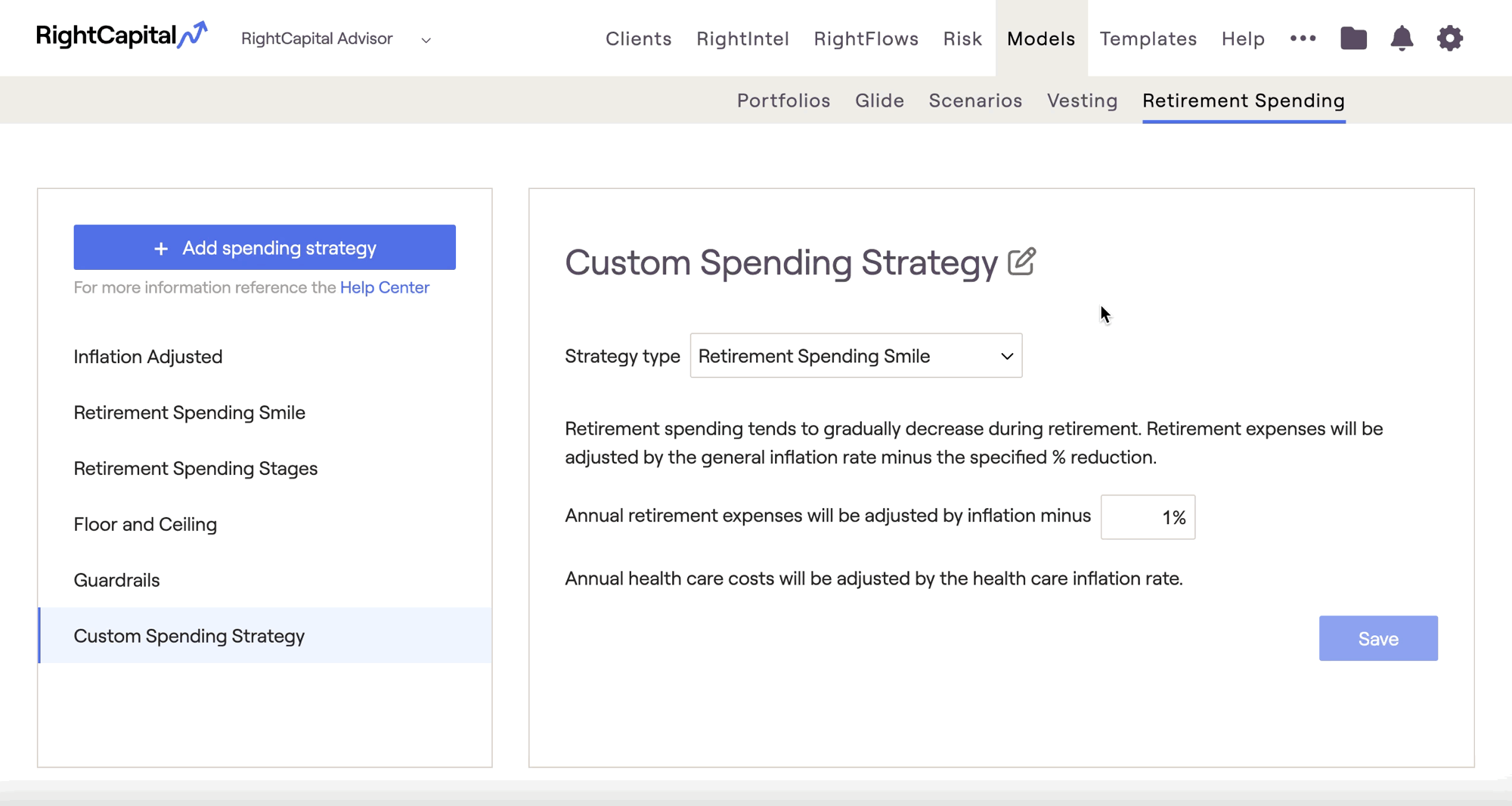Viewport: 1512px width, 806px height.
Task: Select the Models menu item
Action: click(1041, 39)
